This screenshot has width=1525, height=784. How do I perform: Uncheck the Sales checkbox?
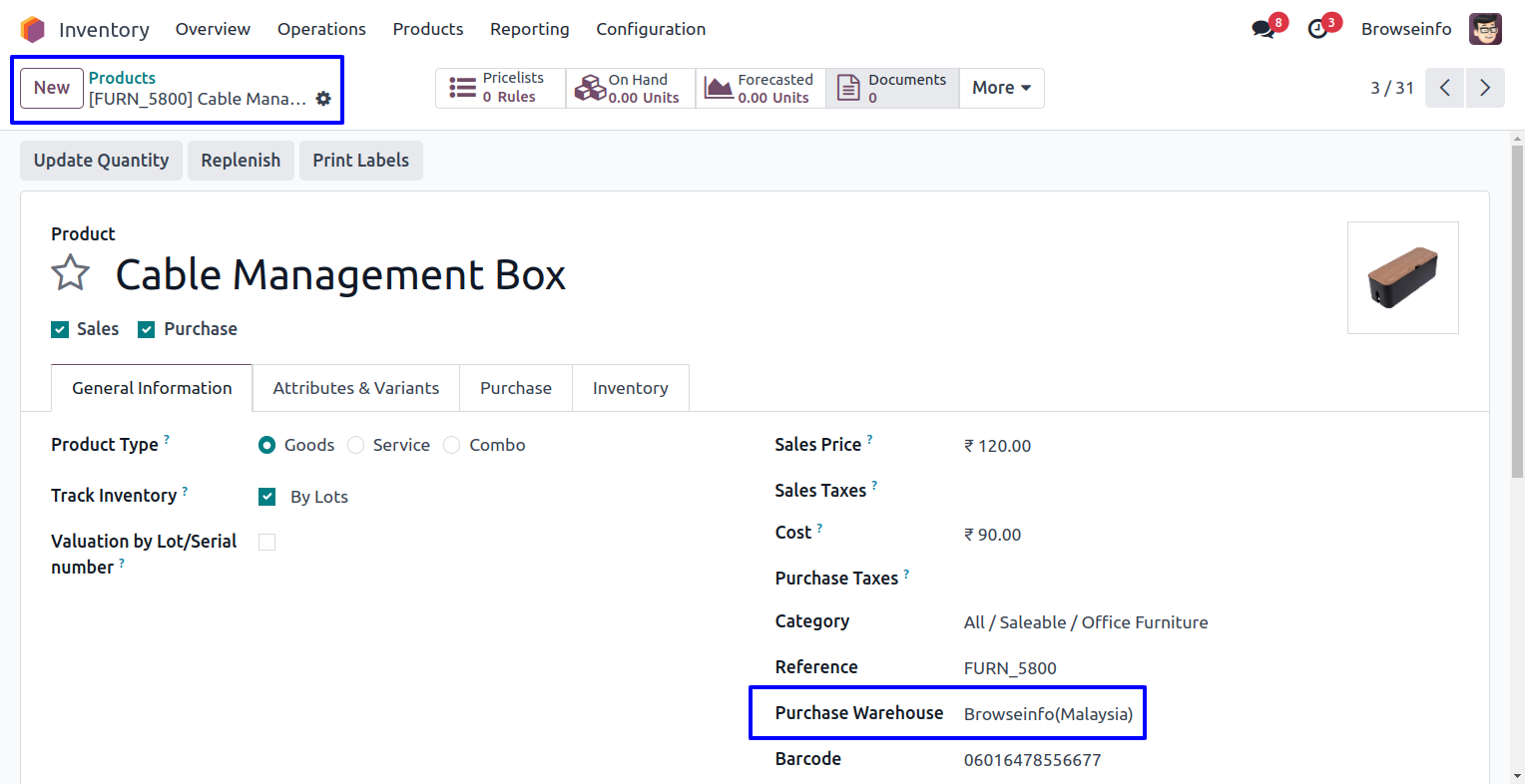point(60,330)
